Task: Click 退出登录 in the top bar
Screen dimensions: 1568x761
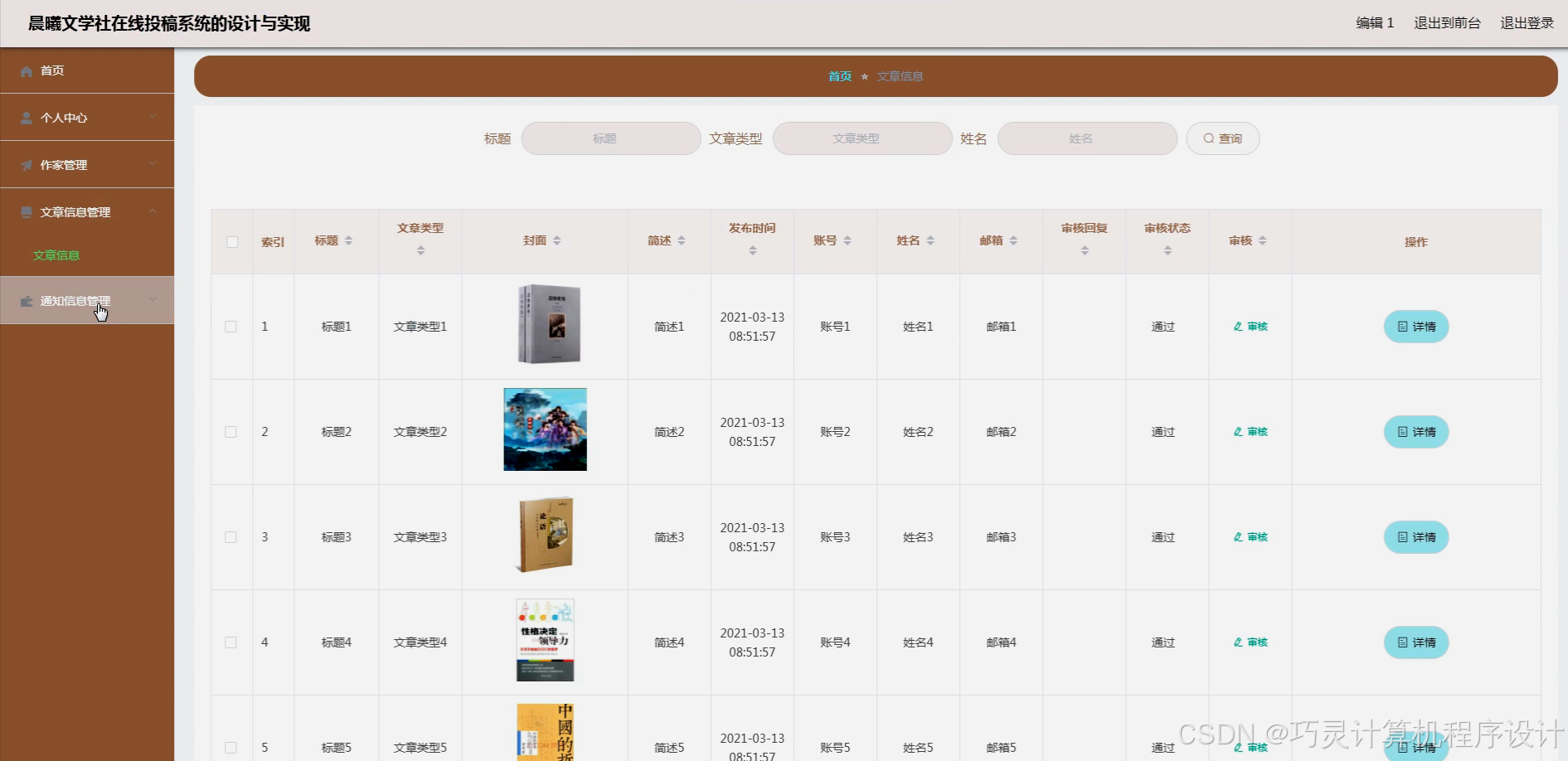Action: pos(1527,23)
